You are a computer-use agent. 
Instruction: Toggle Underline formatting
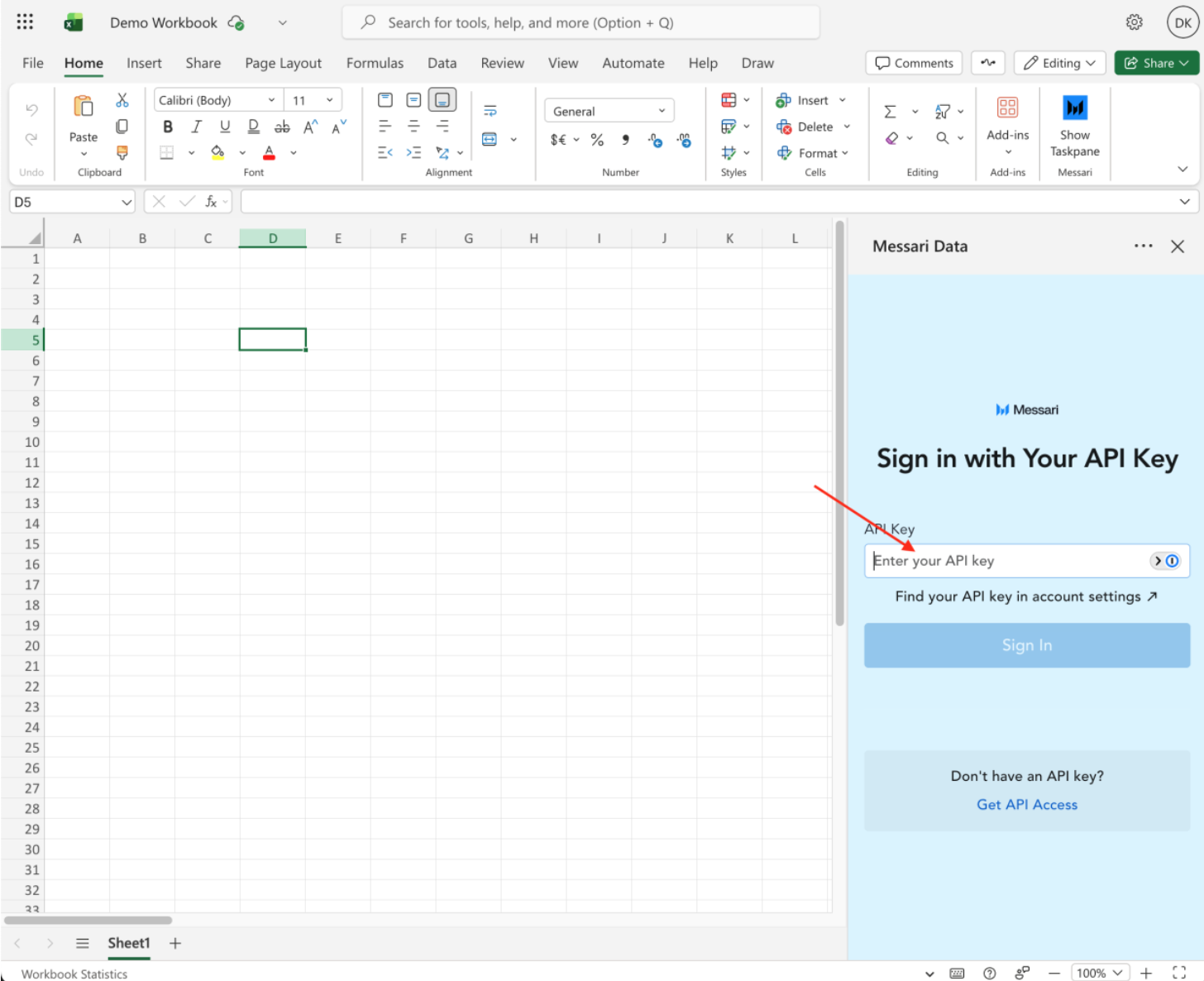225,127
